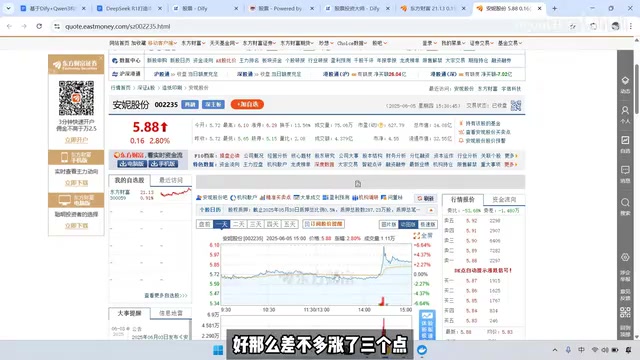
Task: Open 机构调研 icon link
Action: tap(365, 198)
